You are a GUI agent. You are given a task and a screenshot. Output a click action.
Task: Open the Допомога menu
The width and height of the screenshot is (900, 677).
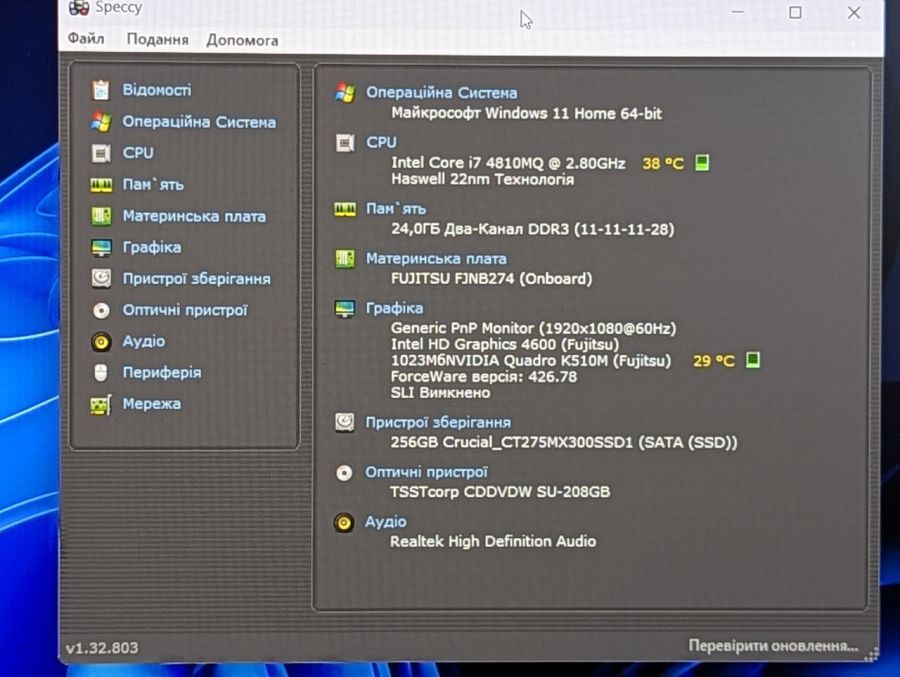(x=242, y=40)
